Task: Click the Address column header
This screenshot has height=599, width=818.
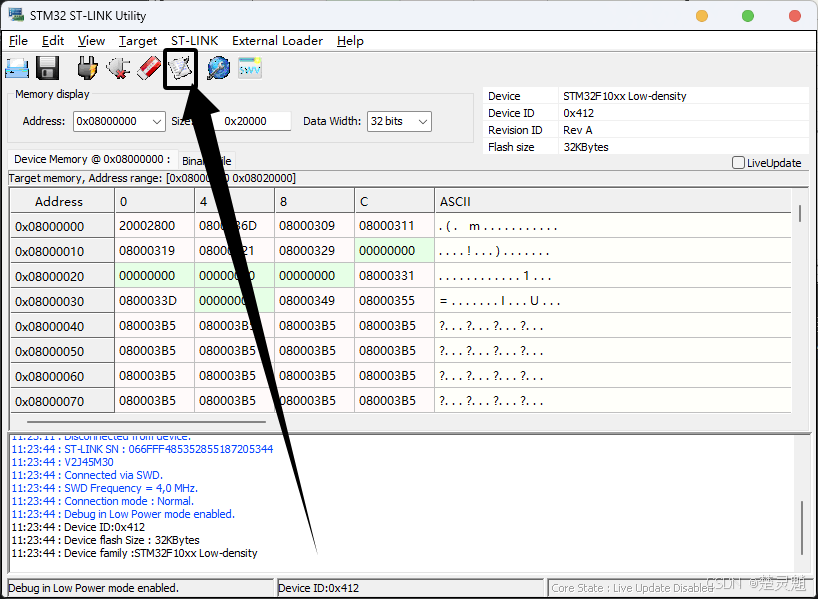Action: click(x=62, y=201)
